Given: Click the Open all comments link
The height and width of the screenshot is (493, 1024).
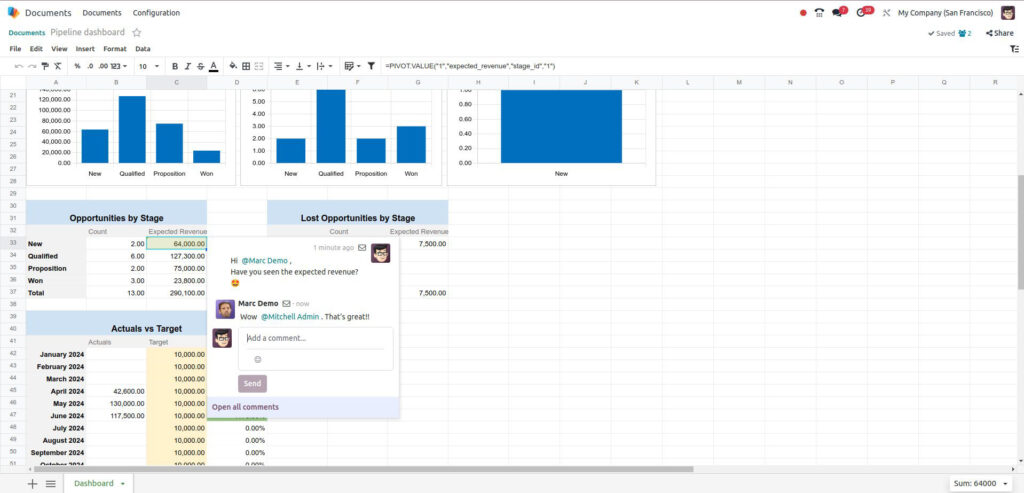Looking at the screenshot, I should [x=245, y=407].
